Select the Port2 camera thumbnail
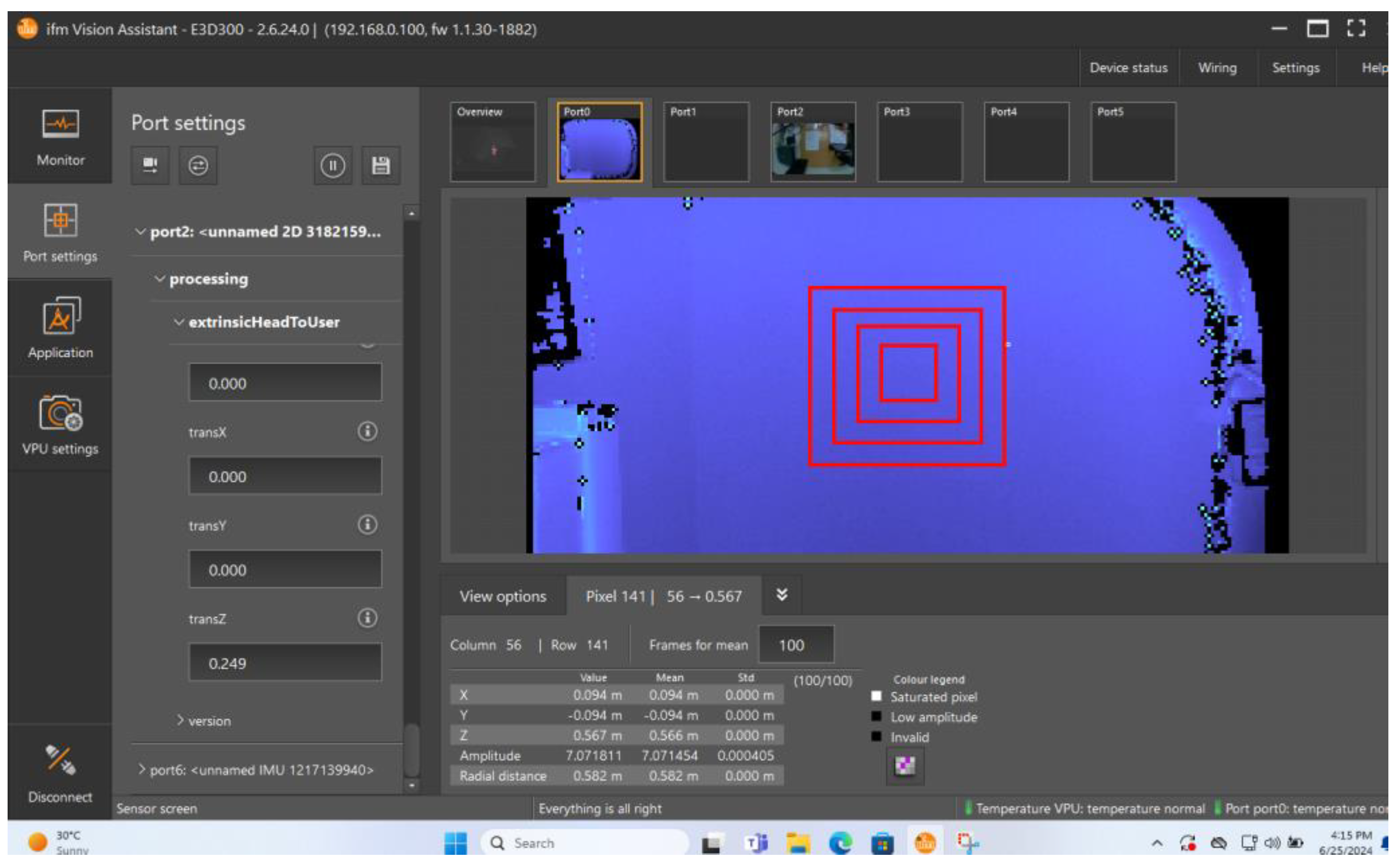The height and width of the screenshot is (862, 1400). pyautogui.click(x=813, y=142)
